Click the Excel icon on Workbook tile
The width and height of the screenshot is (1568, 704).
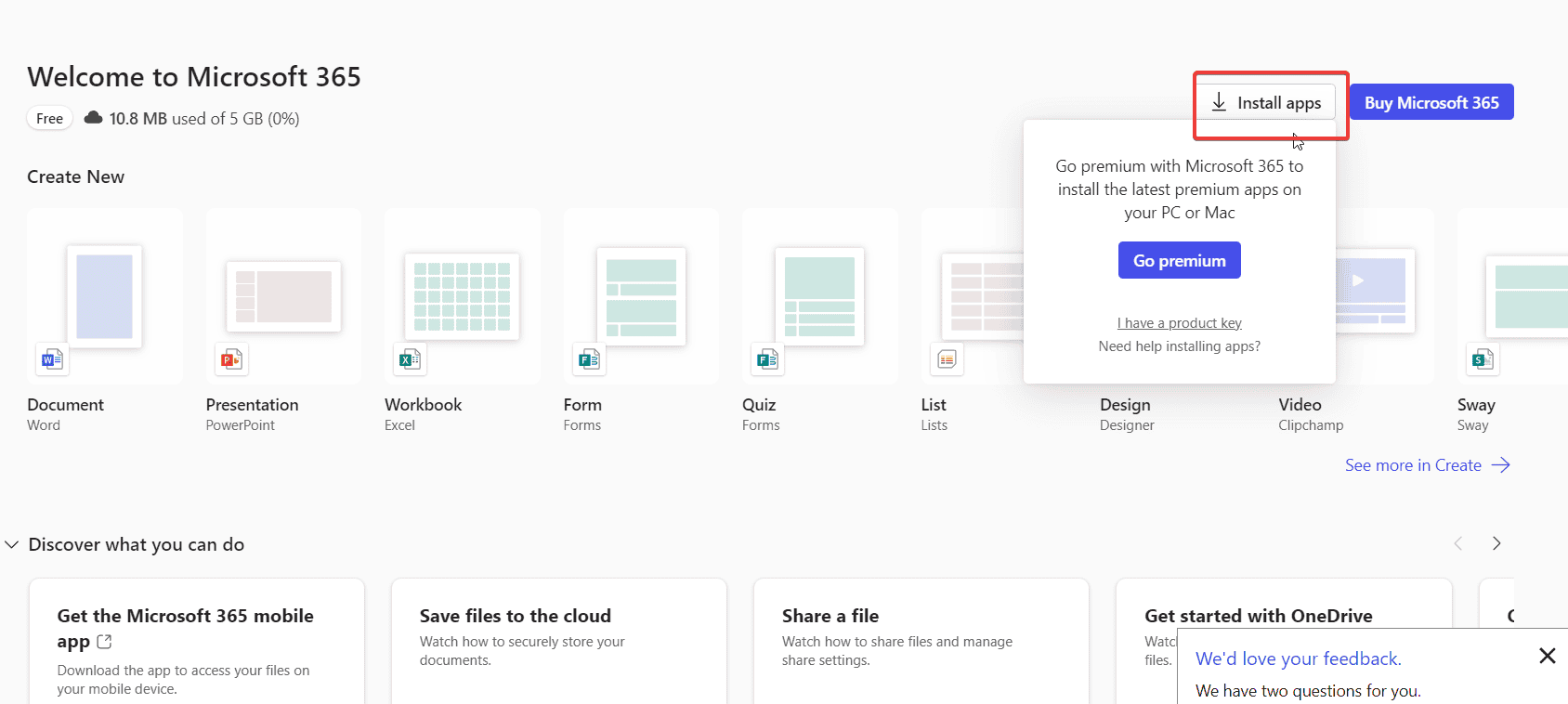(x=410, y=359)
